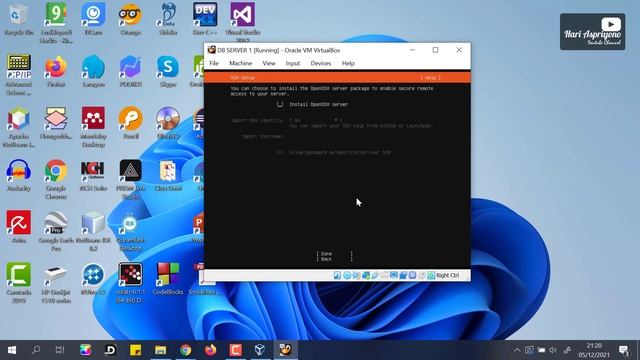Open File Explorer from the taskbar
The height and width of the screenshot is (360, 640).
[160, 350]
